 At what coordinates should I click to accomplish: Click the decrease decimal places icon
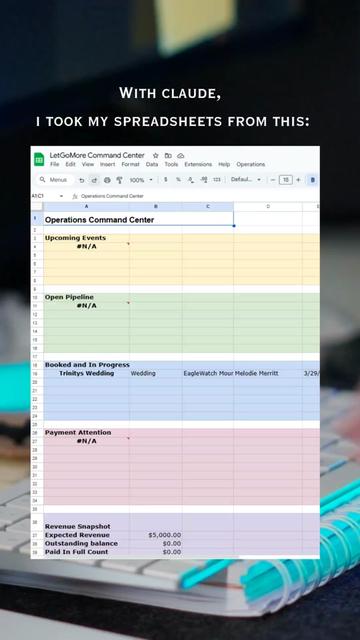[x=191, y=180]
